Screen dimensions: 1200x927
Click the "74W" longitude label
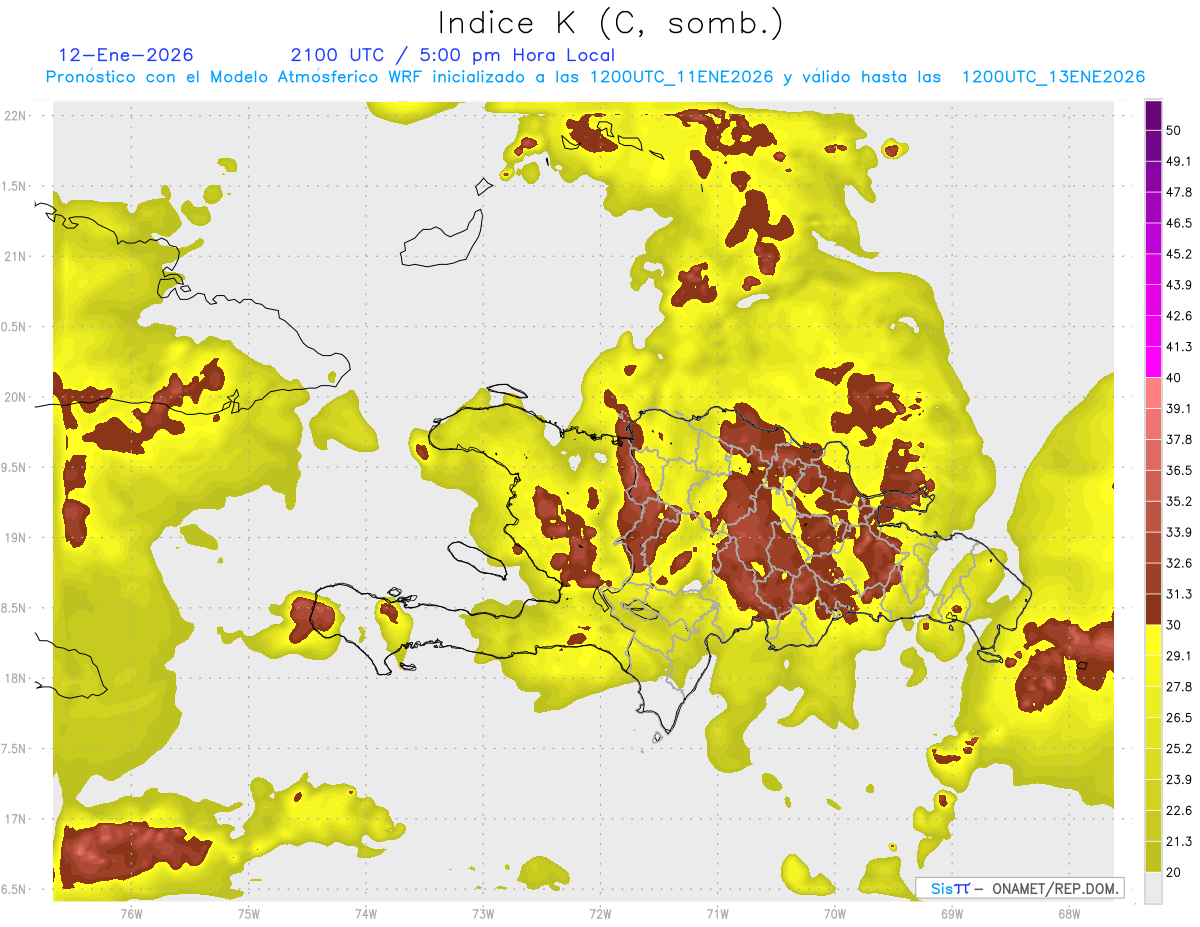pyautogui.click(x=366, y=913)
